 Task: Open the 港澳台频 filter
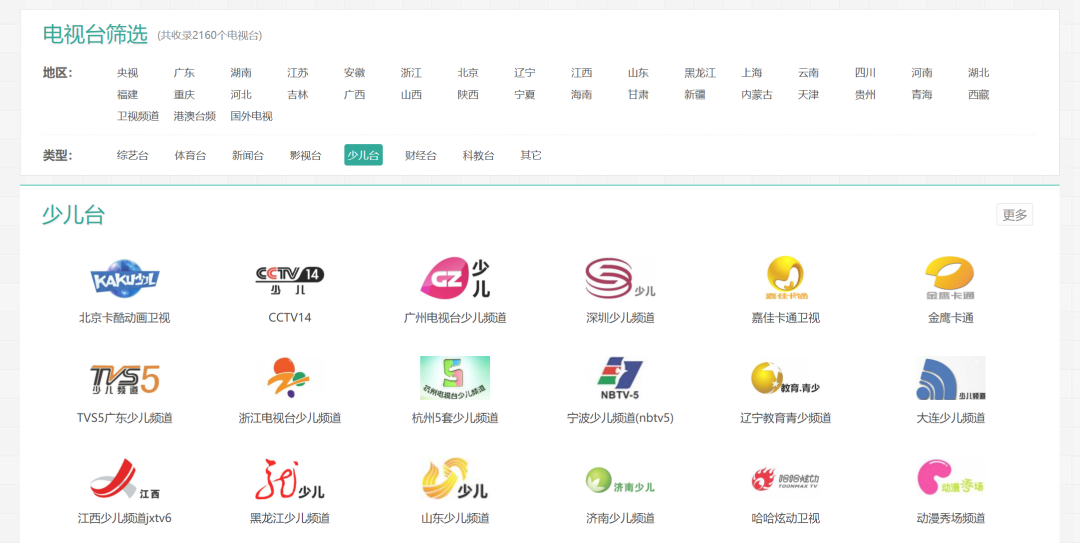195,116
